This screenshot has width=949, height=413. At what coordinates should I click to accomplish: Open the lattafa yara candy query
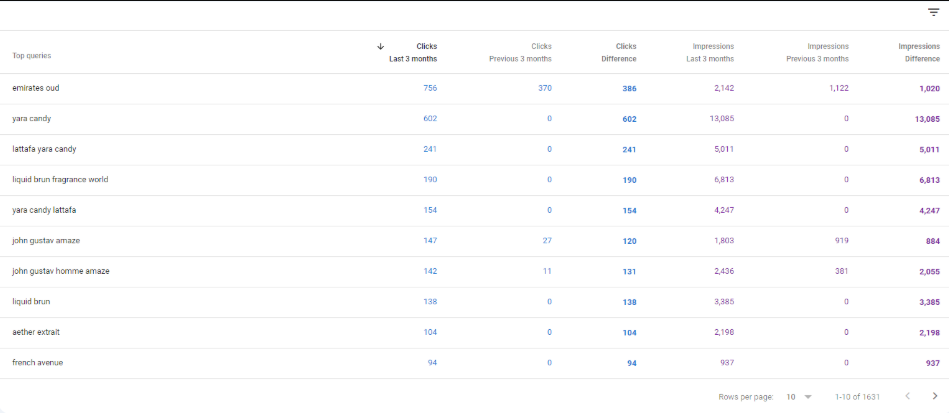[x=44, y=149]
